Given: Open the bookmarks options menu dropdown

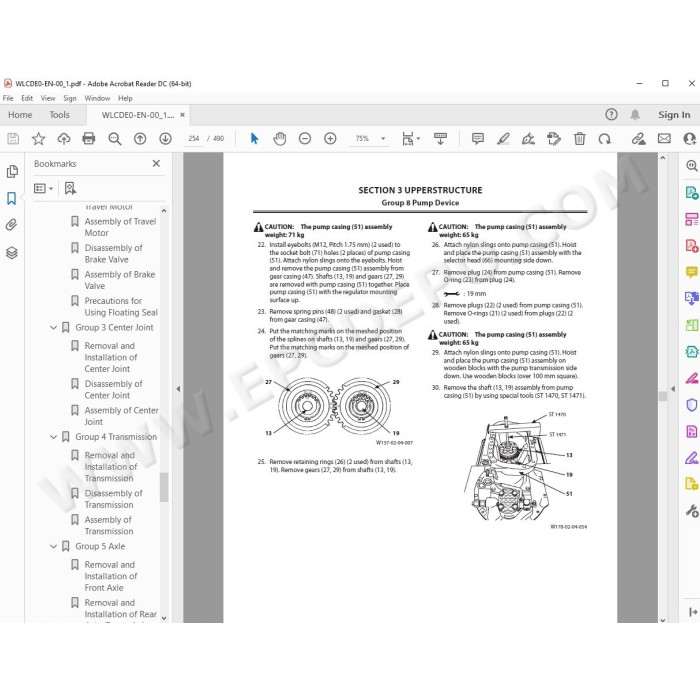Looking at the screenshot, I should pos(43,188).
